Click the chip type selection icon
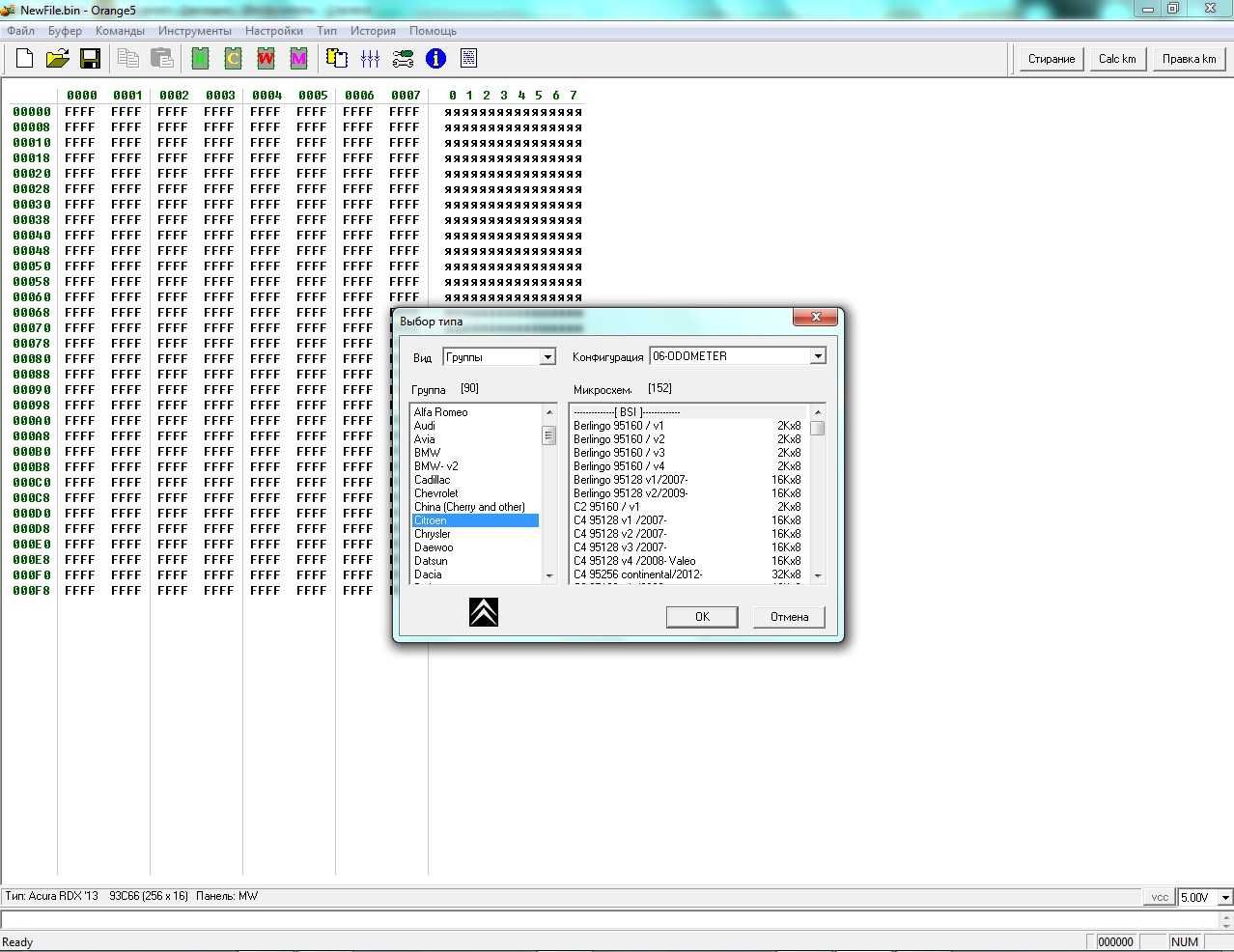Screen dimensions: 1234x952 pyautogui.click(x=337, y=59)
